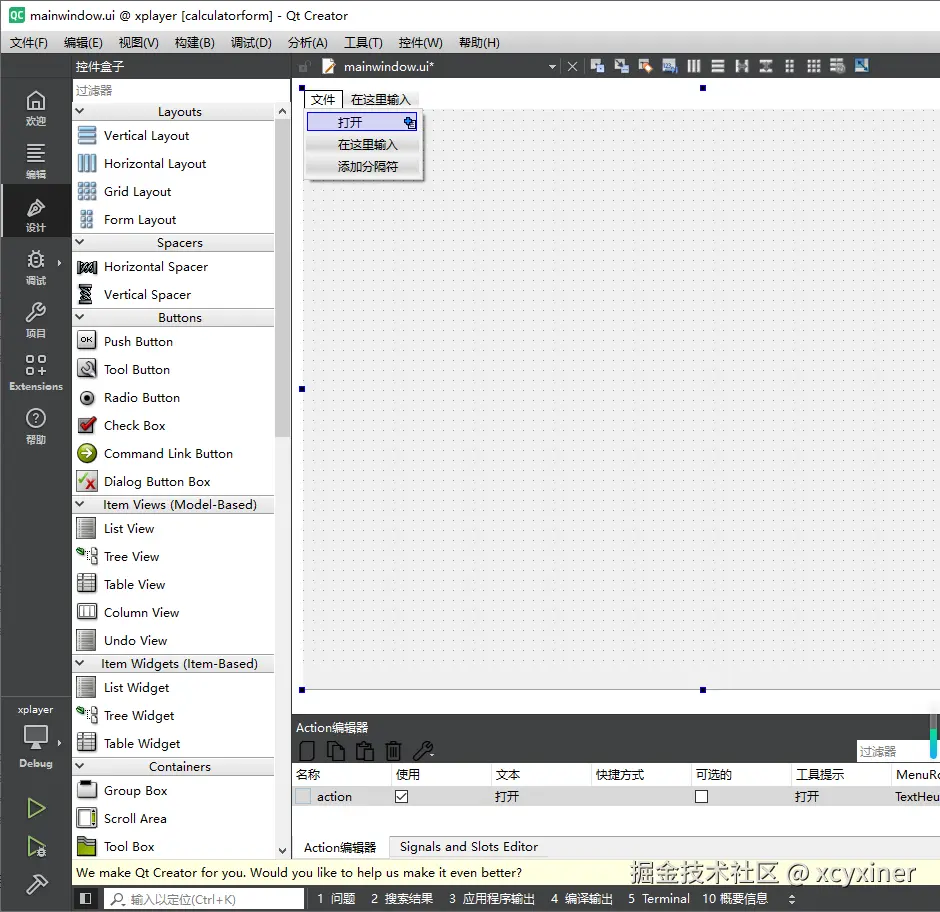The image size is (940, 912).
Task: Collapse the Spacers category
Action: [80, 242]
